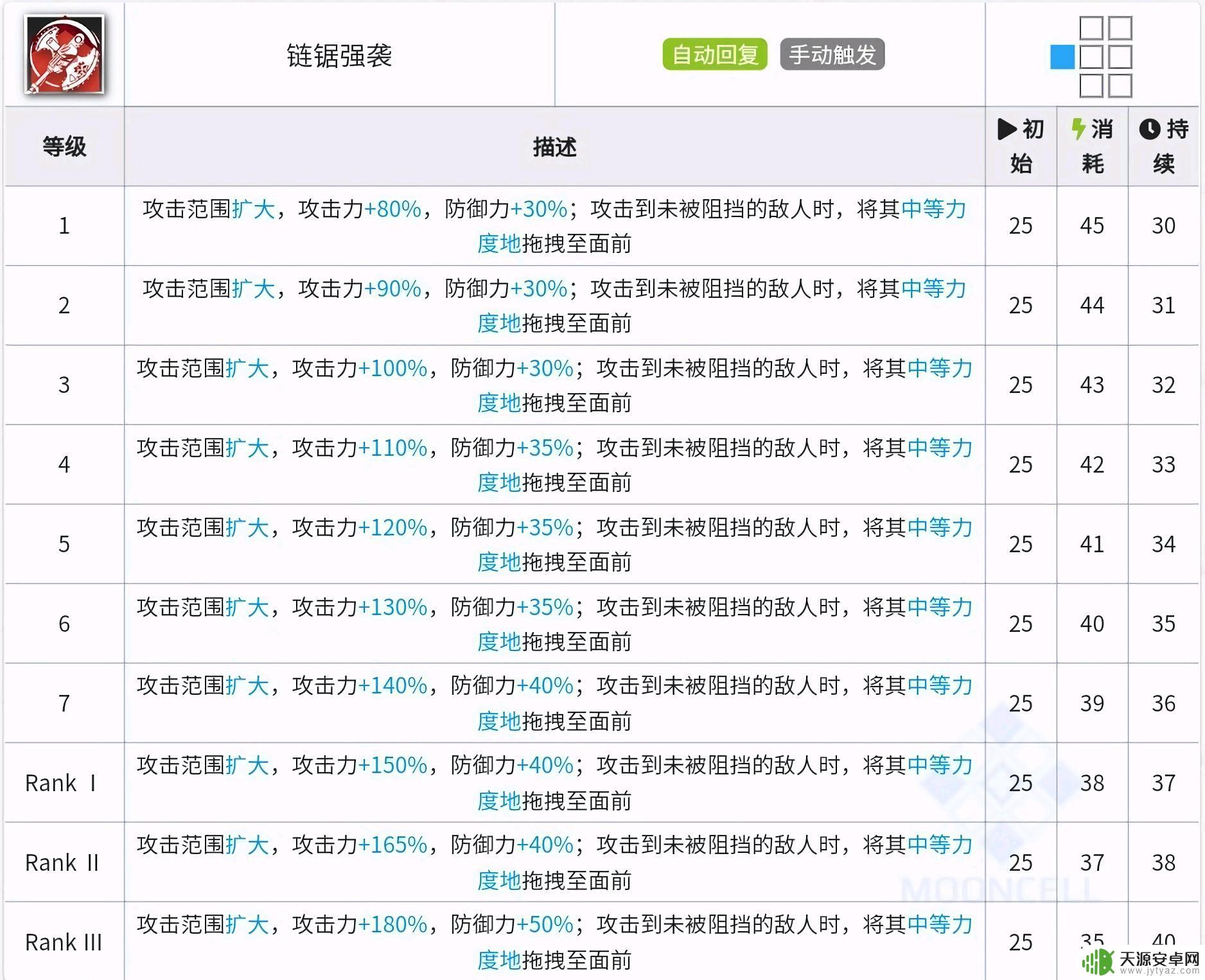
Task: Click the level 6 row label
Action: [64, 624]
